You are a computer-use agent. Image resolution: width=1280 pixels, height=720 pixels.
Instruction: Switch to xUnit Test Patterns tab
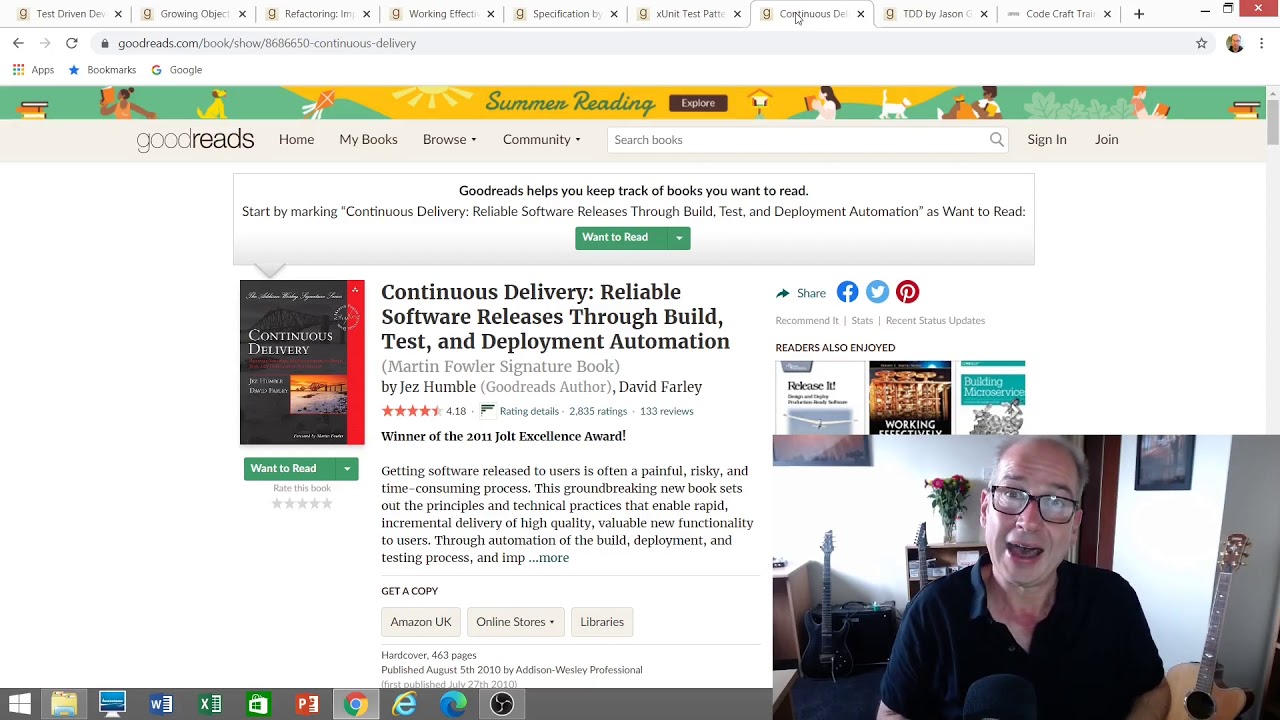click(x=690, y=14)
